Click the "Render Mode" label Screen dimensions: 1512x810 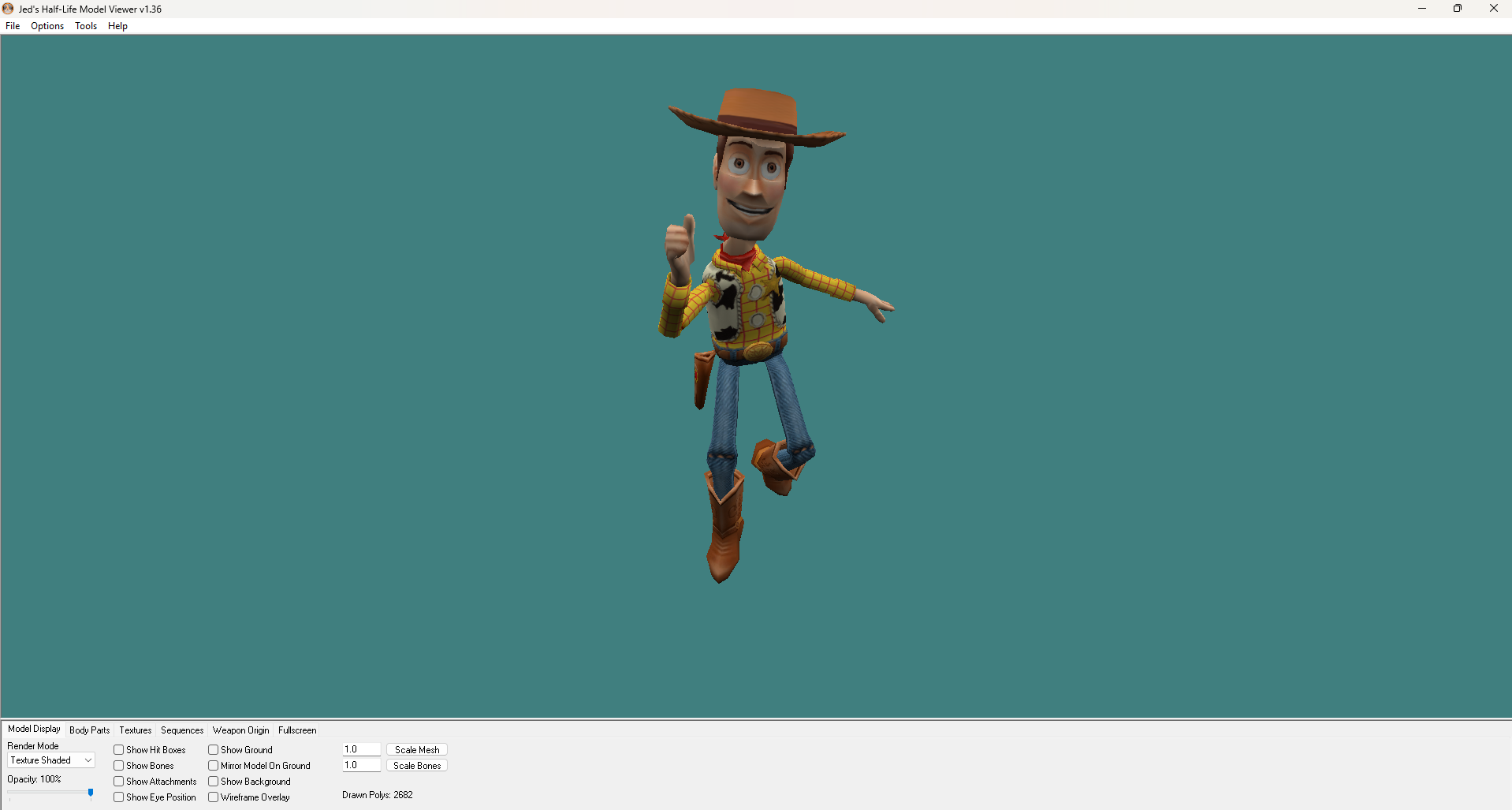tap(33, 746)
